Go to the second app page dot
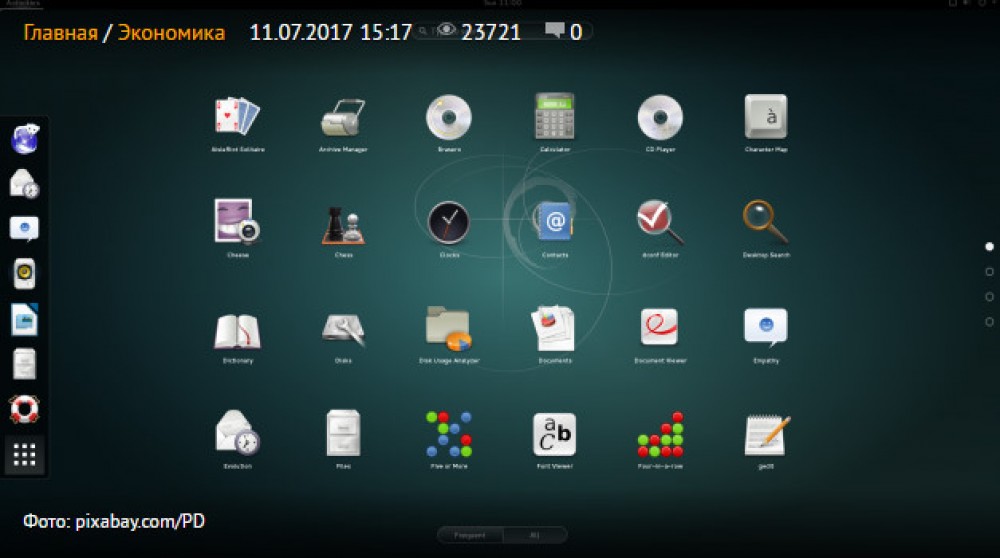The image size is (1000, 558). point(989,272)
